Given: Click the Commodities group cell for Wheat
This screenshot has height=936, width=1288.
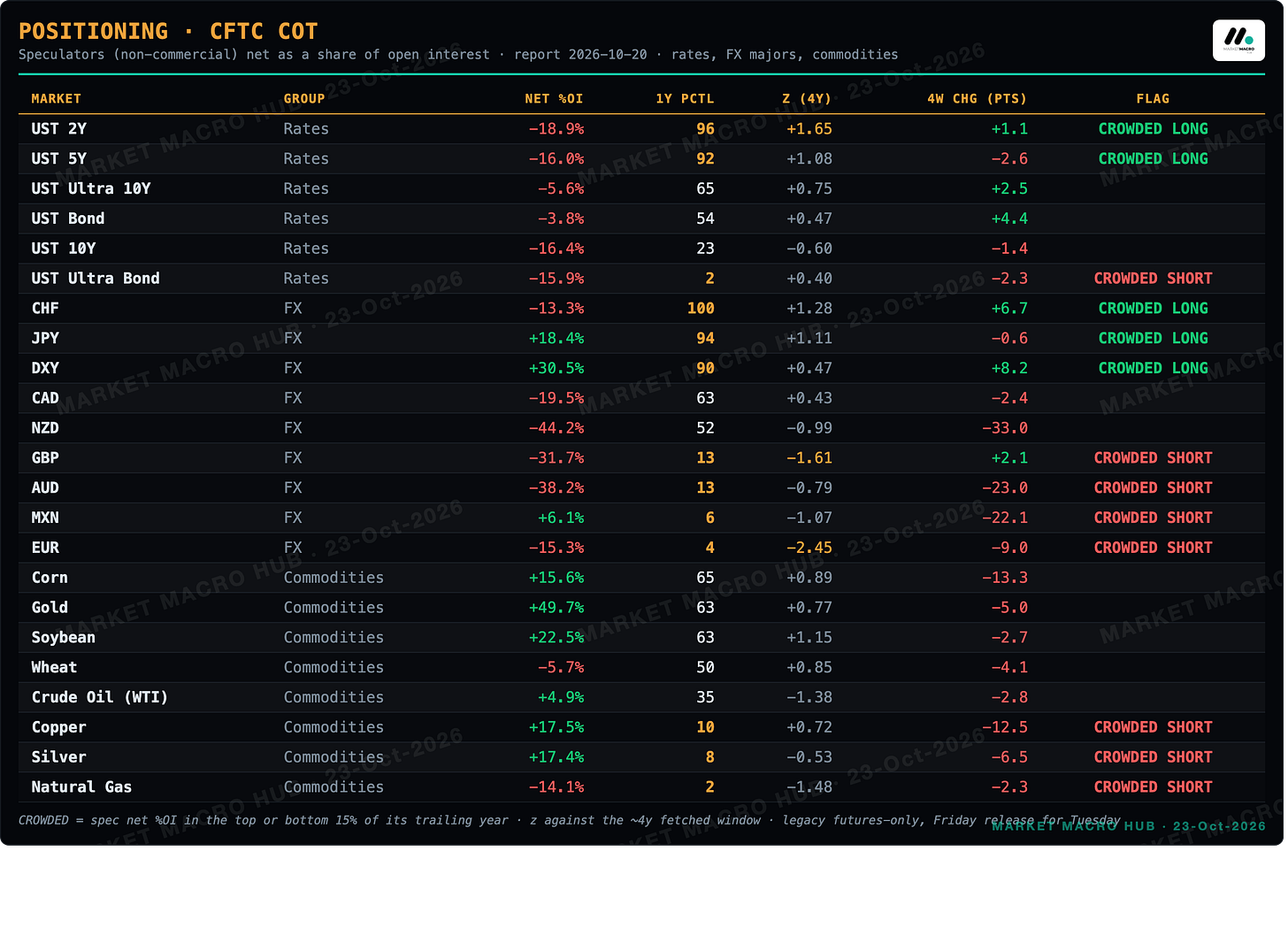Looking at the screenshot, I should 333,668.
